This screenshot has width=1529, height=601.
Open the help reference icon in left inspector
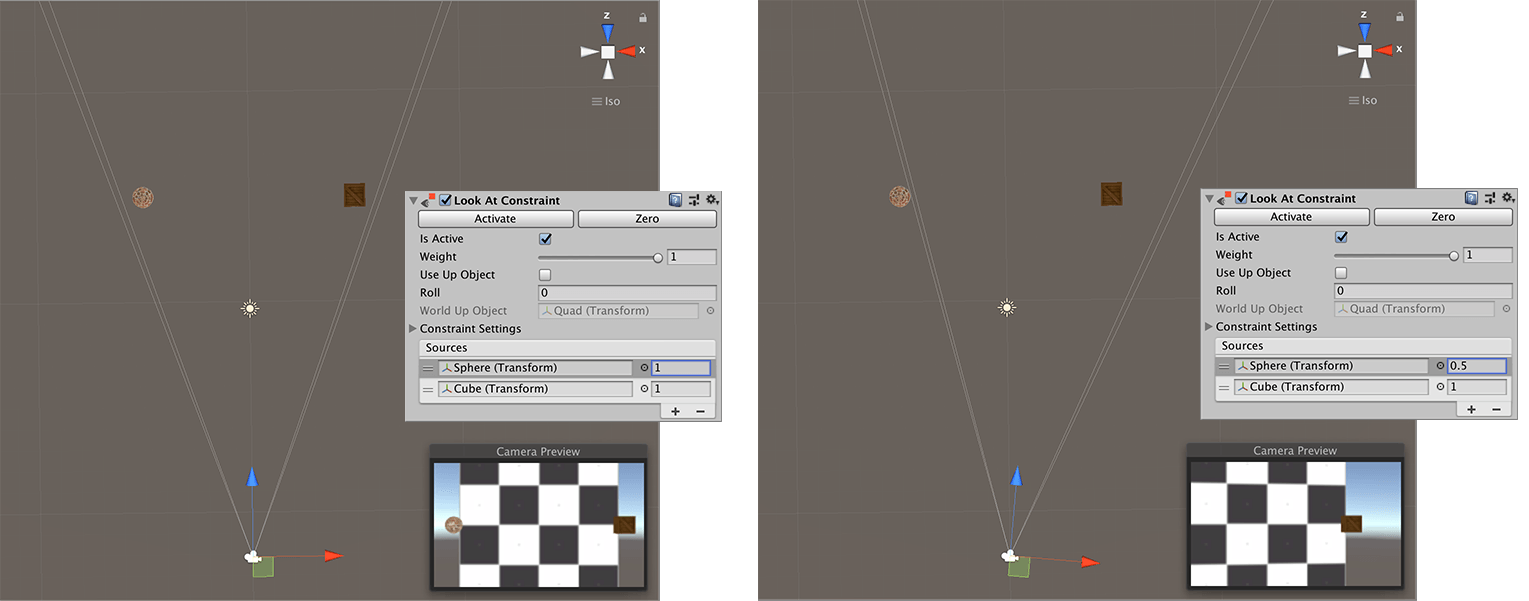pos(675,200)
